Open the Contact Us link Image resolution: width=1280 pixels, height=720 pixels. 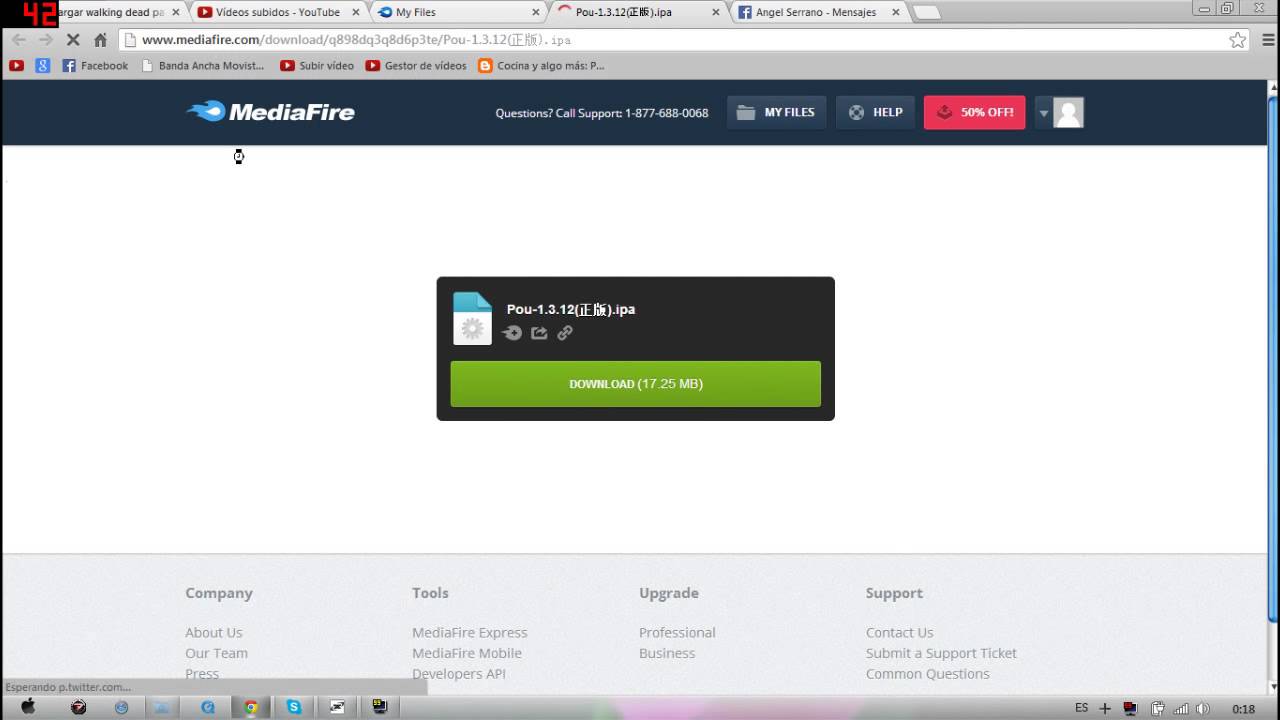[900, 632]
